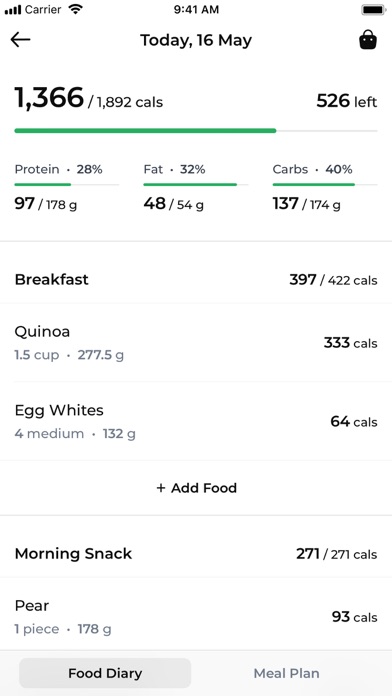Tap the Today, 16 May date title
This screenshot has height=696, width=392.
coord(196,40)
